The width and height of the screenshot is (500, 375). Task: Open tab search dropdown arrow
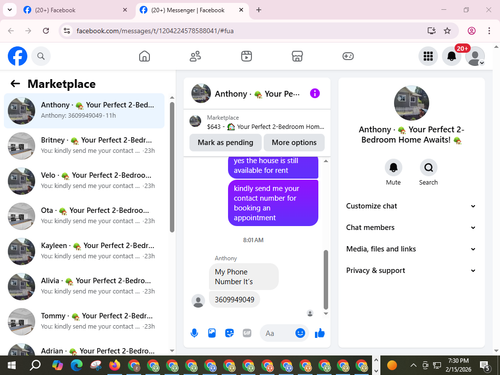pos(10,10)
